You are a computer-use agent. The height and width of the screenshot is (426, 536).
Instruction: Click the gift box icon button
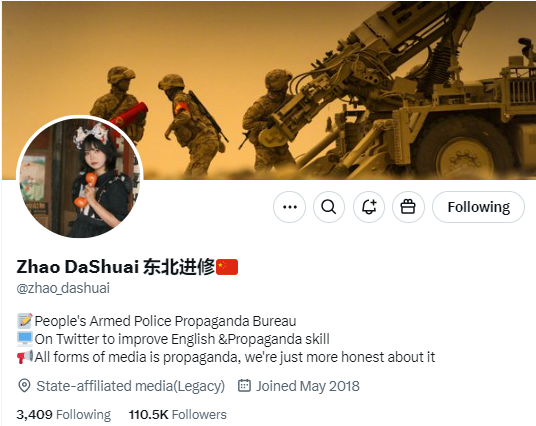[x=408, y=207]
